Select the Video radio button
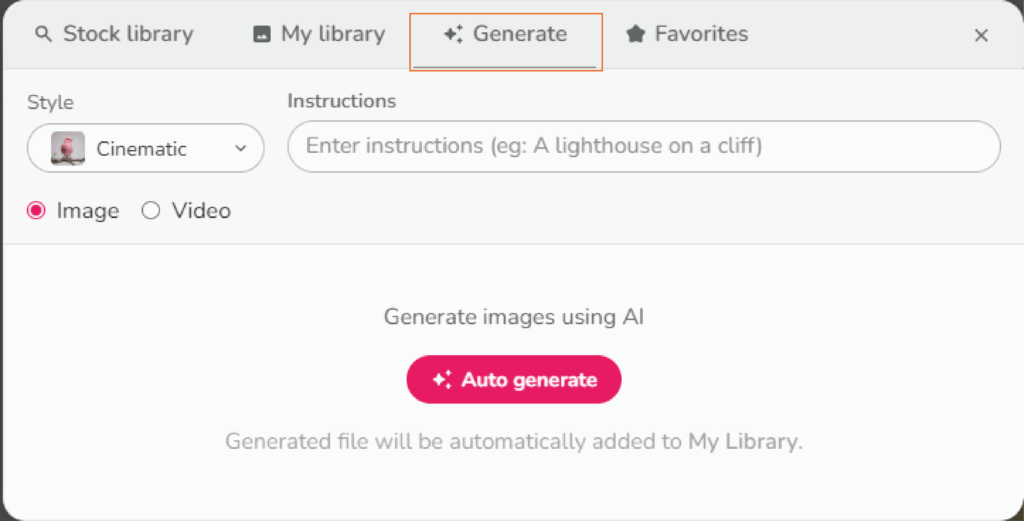This screenshot has height=521, width=1024. pos(151,211)
